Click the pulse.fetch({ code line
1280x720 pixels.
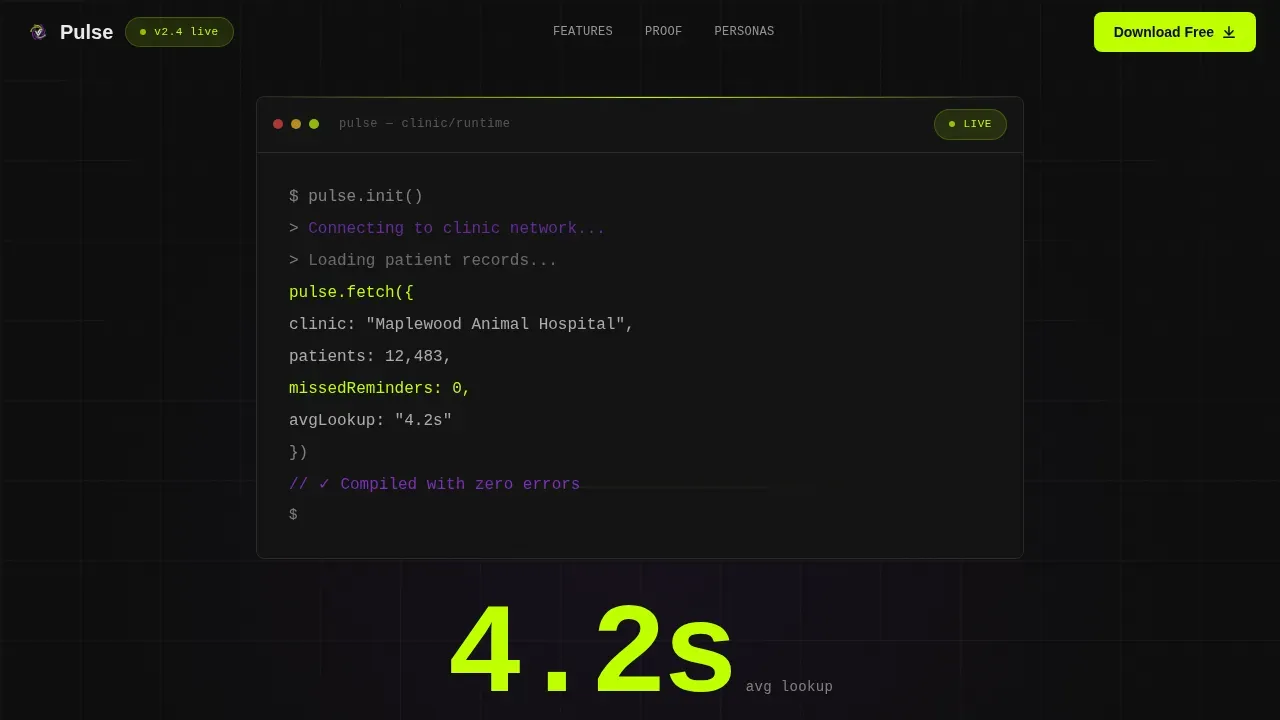pyautogui.click(x=351, y=292)
